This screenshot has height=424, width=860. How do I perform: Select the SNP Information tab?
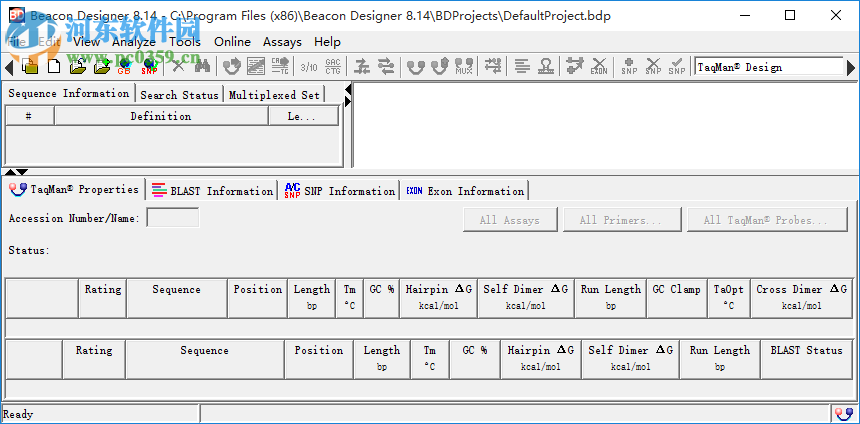tap(340, 191)
